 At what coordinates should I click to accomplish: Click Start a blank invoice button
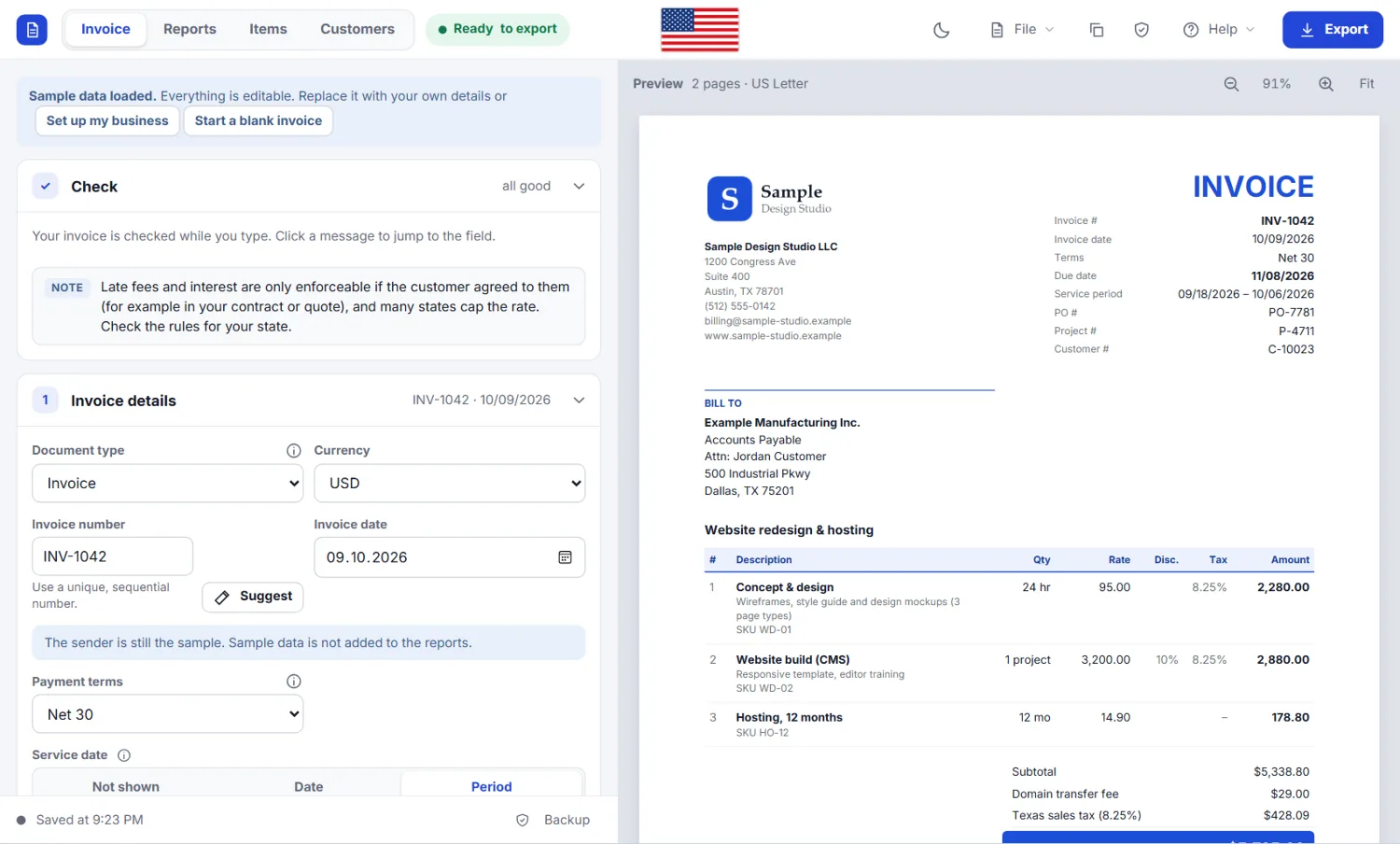coord(259,120)
